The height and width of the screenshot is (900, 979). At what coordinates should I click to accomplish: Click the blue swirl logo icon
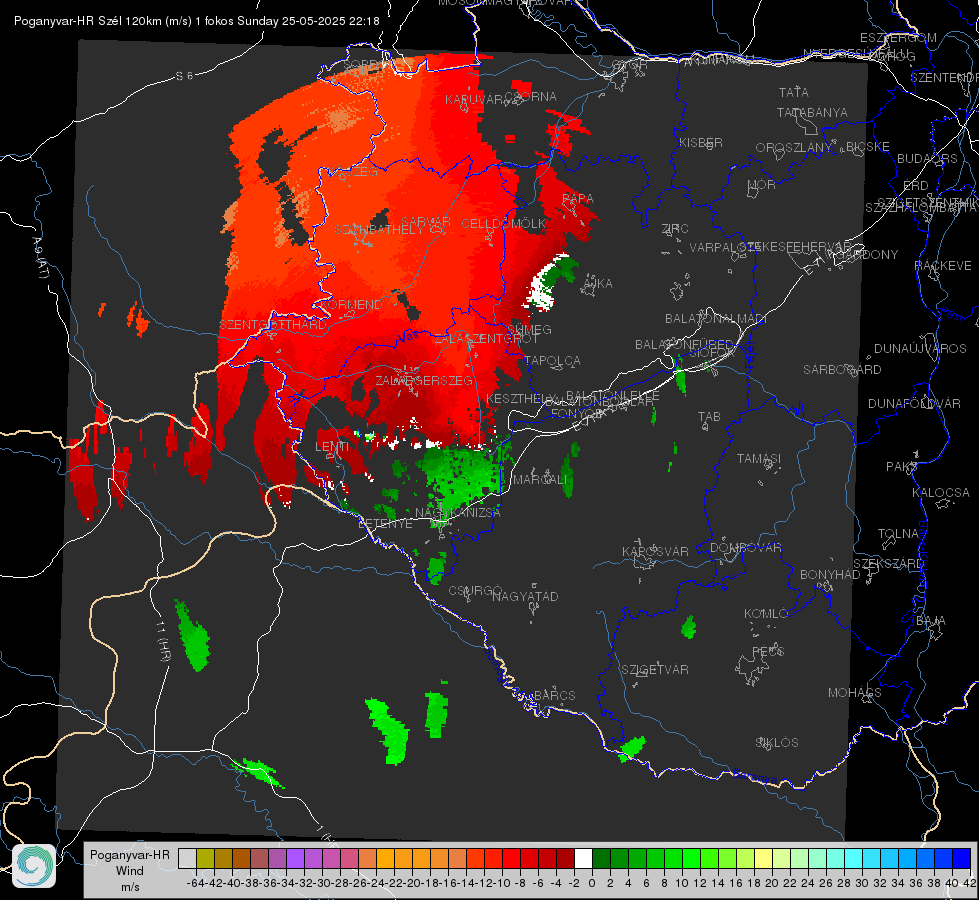(34, 866)
